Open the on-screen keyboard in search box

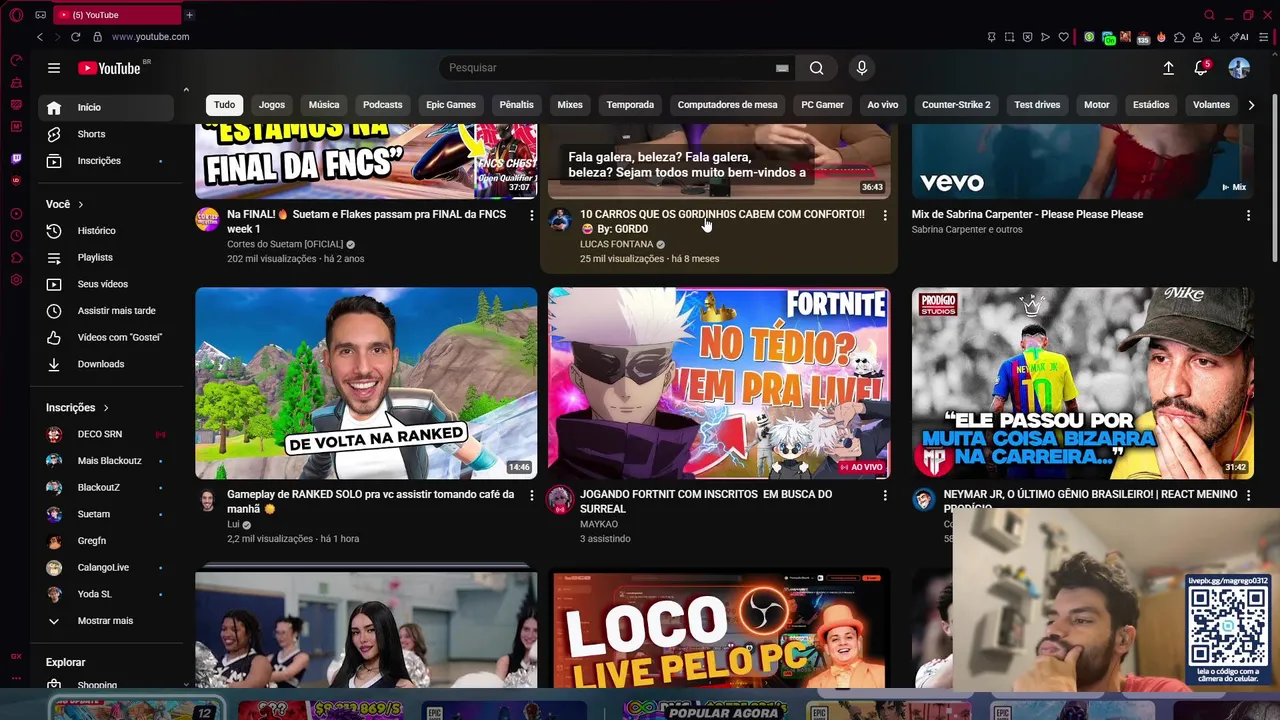(782, 68)
